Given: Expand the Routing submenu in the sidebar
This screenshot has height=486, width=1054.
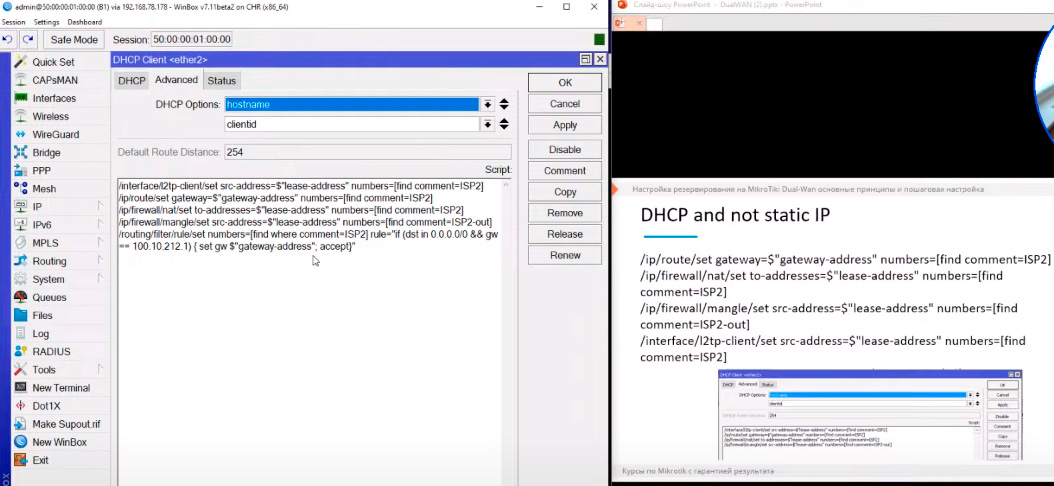Looking at the screenshot, I should pyautogui.click(x=49, y=261).
